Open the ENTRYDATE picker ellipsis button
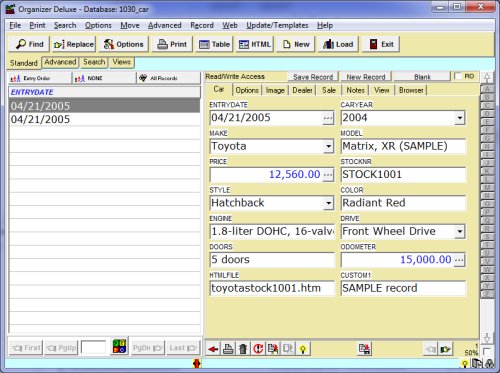Screen dimensions: 500x373 (328, 118)
